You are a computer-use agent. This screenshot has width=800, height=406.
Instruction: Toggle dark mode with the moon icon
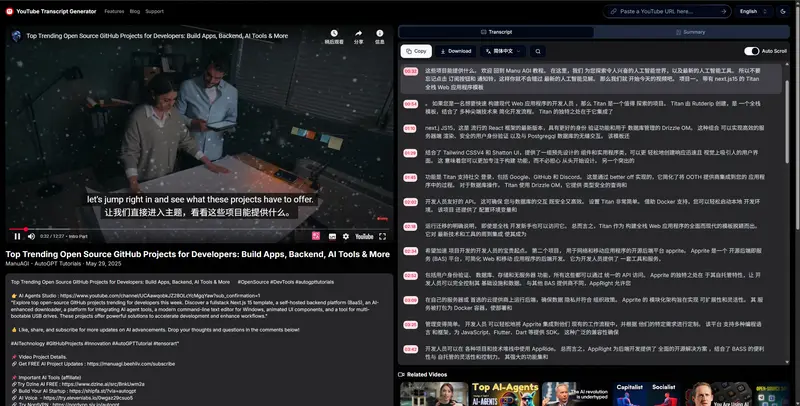(783, 11)
